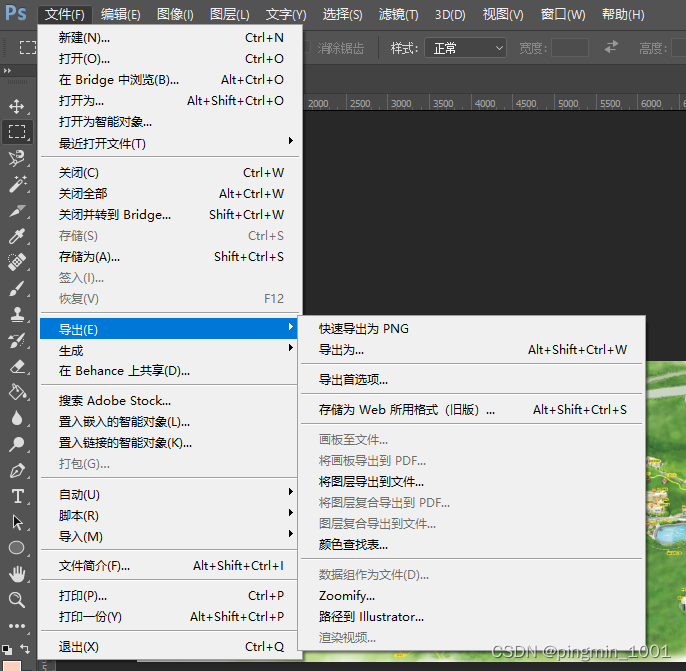This screenshot has height=671, width=686.
Task: Select the History Brush tool
Action: click(x=17, y=340)
